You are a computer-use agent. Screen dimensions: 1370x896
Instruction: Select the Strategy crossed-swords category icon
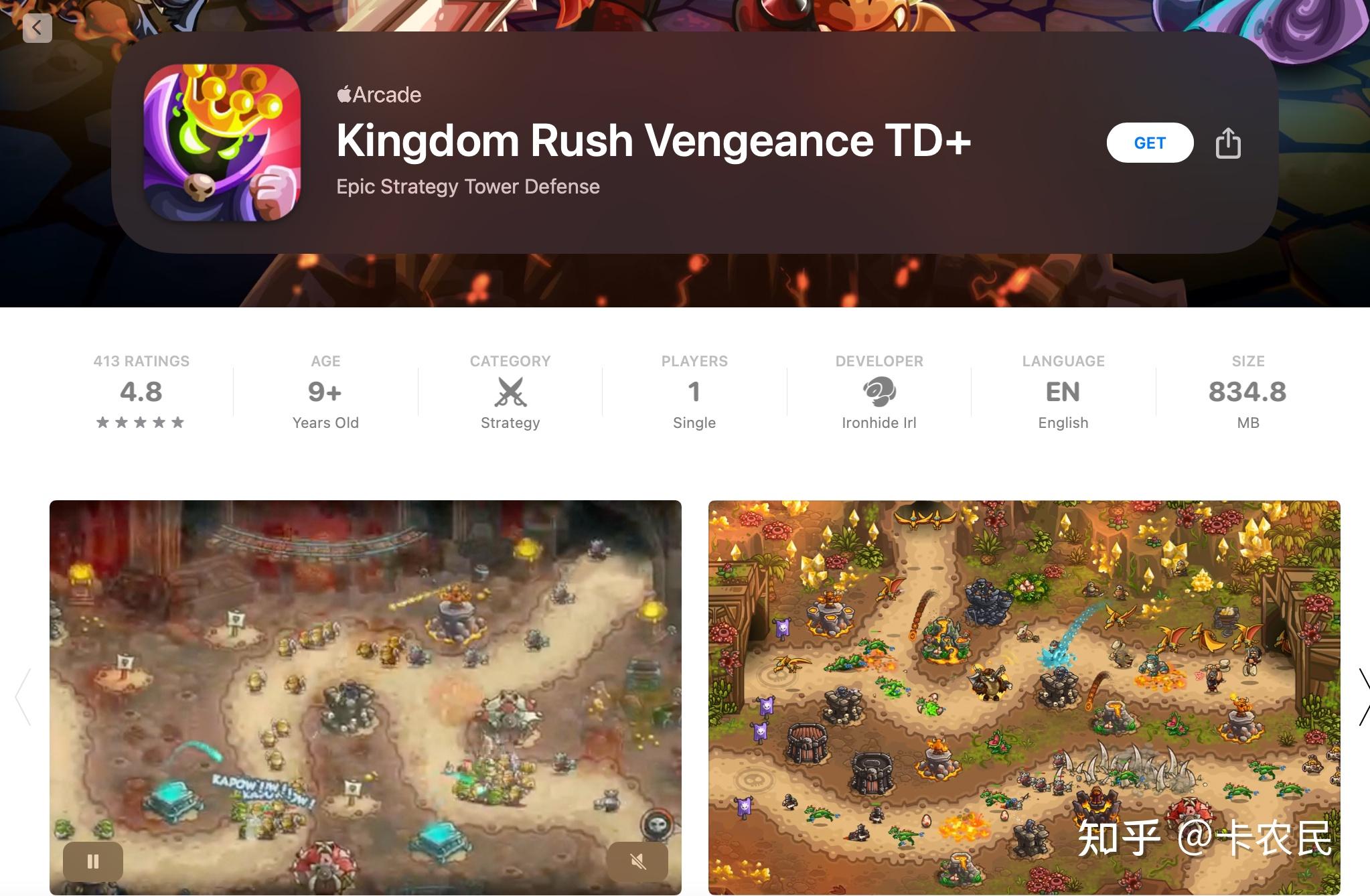(x=510, y=392)
